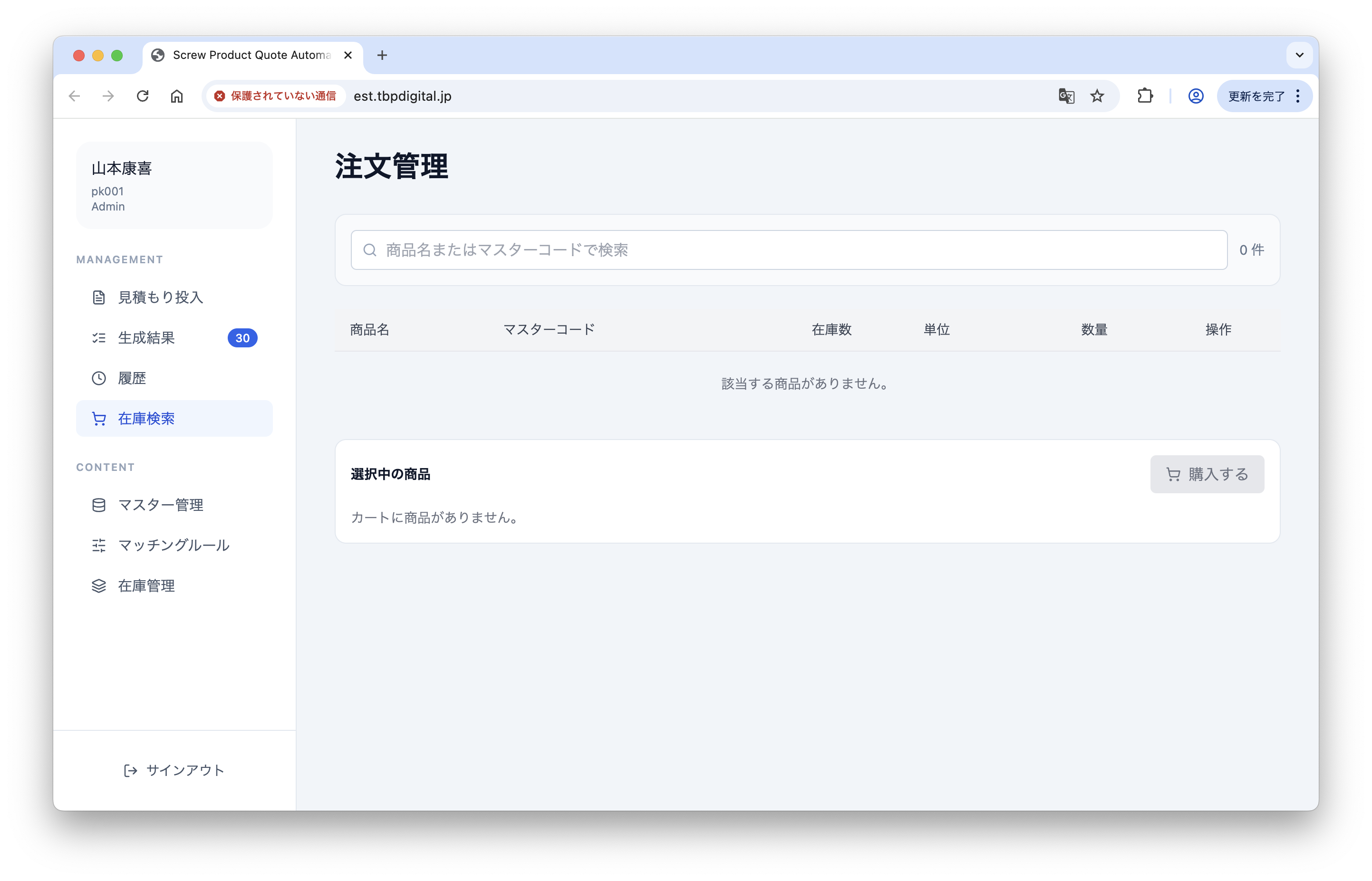Open the browser extensions puzzle icon
Viewport: 1372px width, 881px height.
point(1145,96)
